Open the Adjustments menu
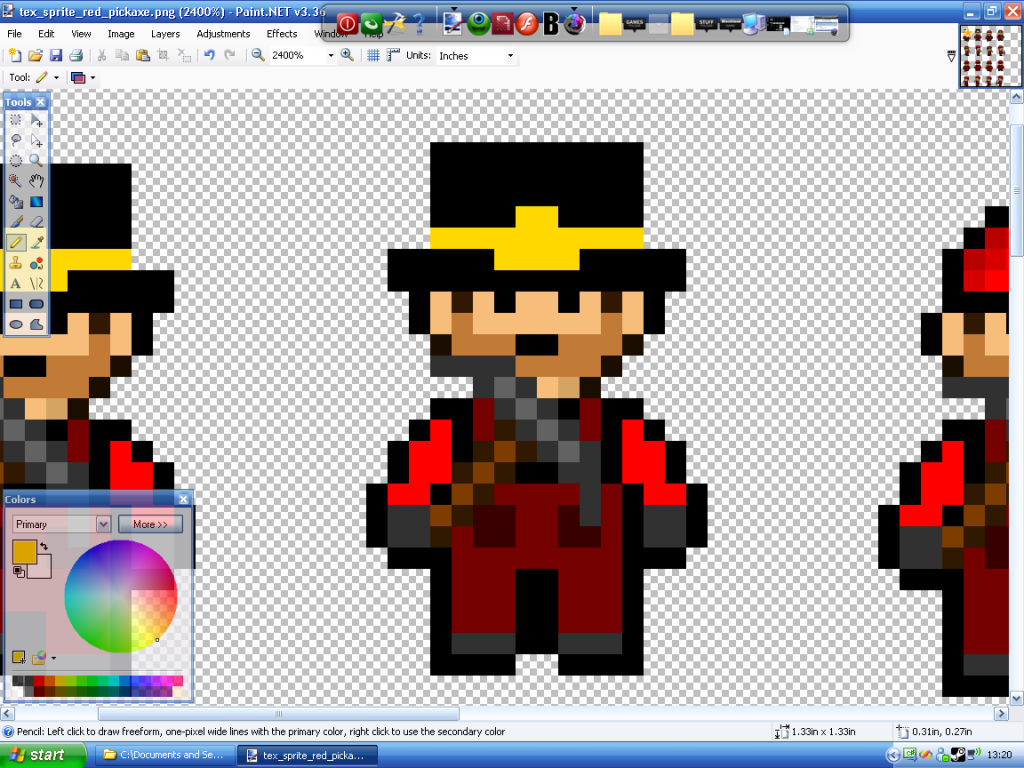1024x768 pixels. (223, 33)
